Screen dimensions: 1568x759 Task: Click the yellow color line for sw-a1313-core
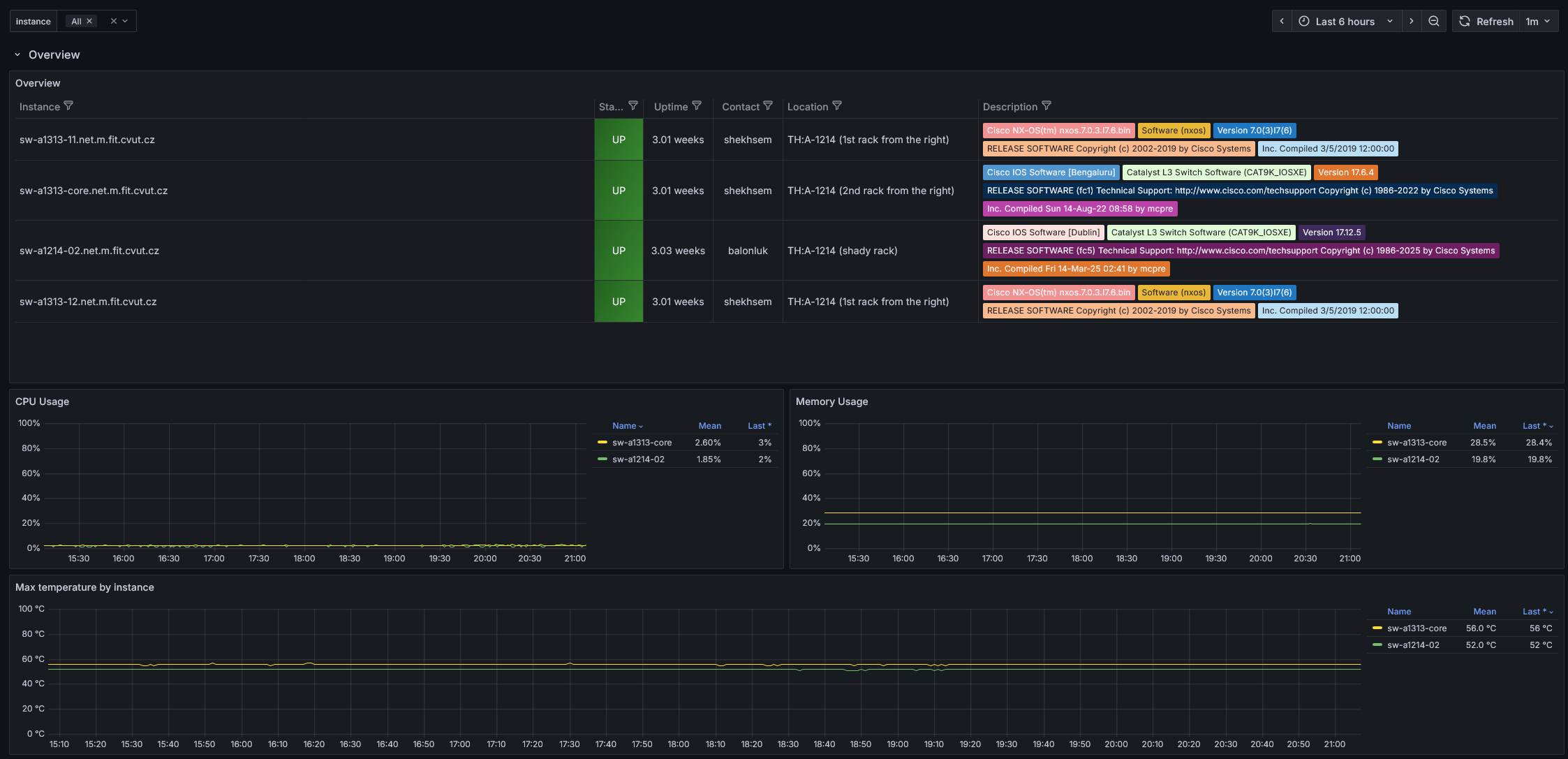click(x=602, y=442)
